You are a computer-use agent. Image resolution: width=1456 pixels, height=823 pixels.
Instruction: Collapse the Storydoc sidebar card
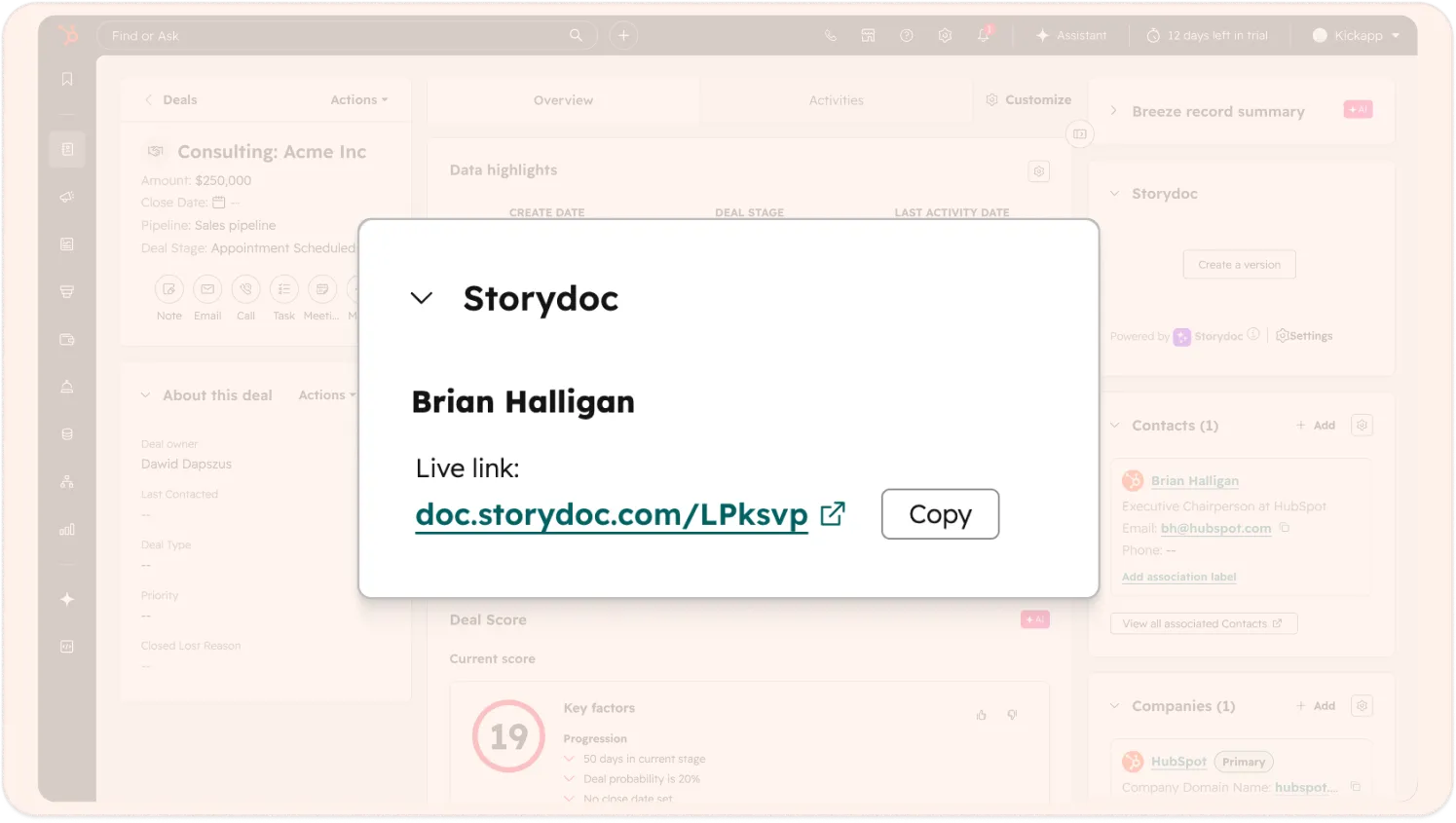point(1114,193)
